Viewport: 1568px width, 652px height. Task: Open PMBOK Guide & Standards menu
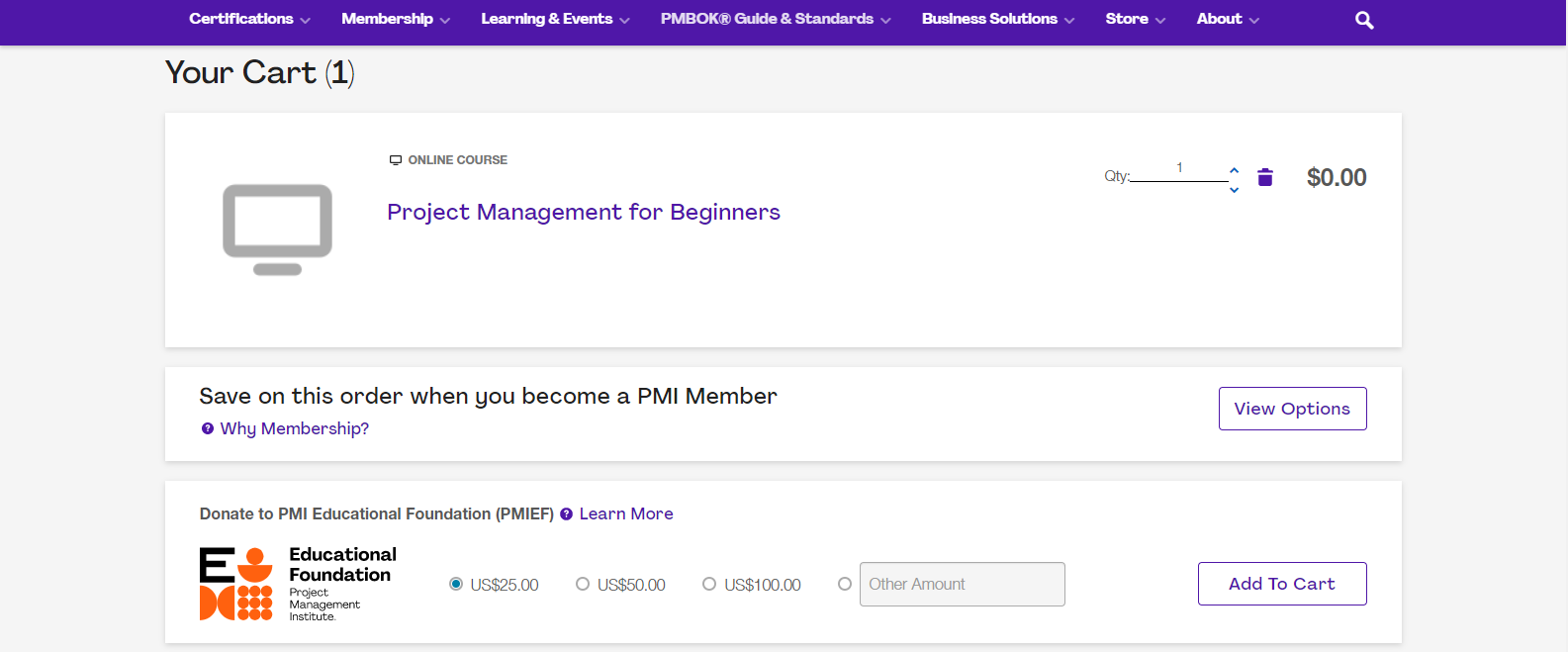pyautogui.click(x=776, y=19)
